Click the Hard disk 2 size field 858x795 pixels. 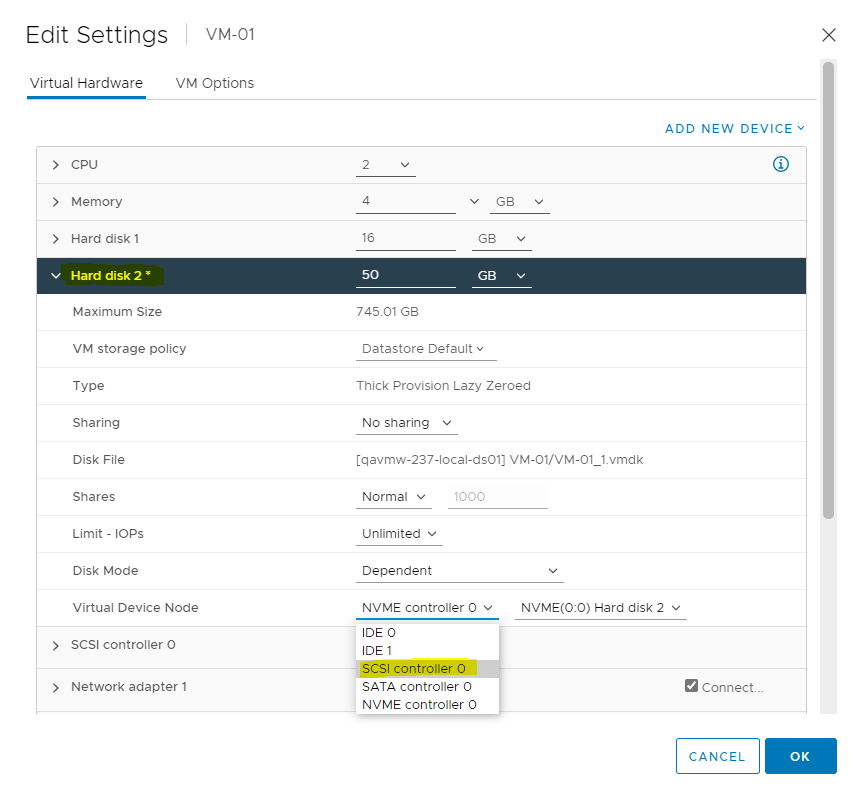click(x=405, y=275)
